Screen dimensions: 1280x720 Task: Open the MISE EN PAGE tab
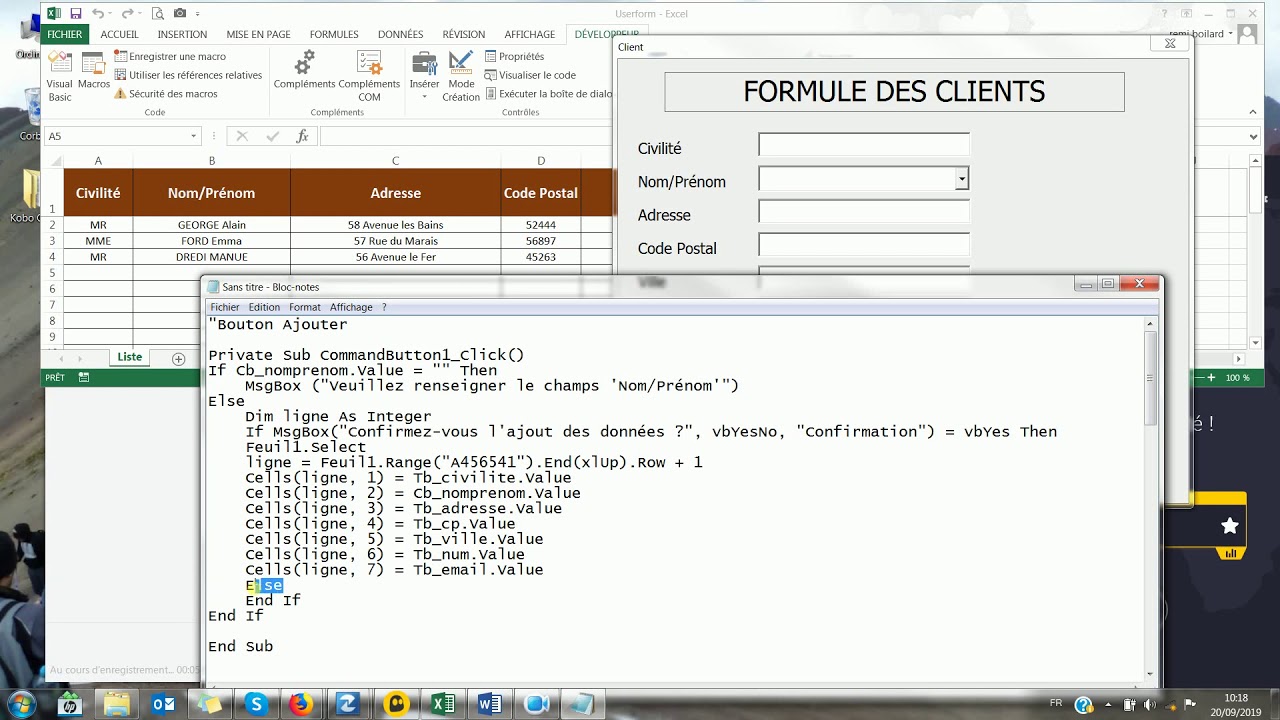click(258, 34)
